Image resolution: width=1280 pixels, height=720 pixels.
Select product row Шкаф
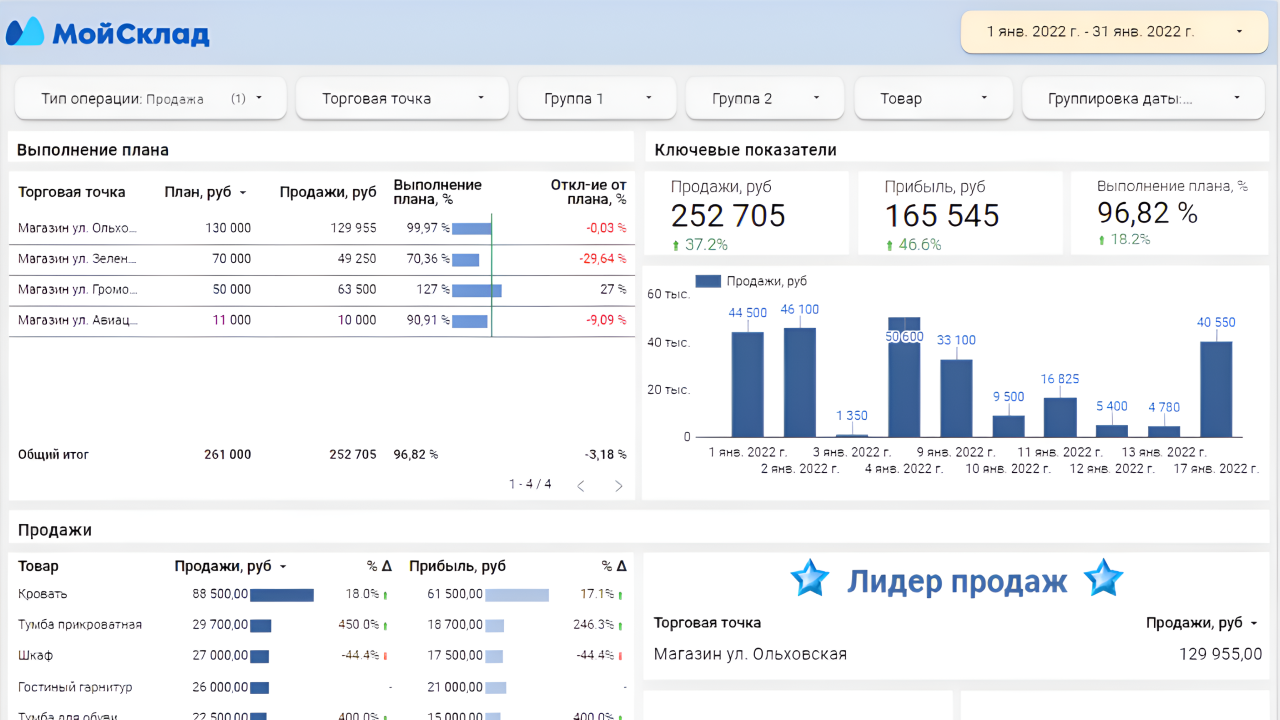point(322,656)
